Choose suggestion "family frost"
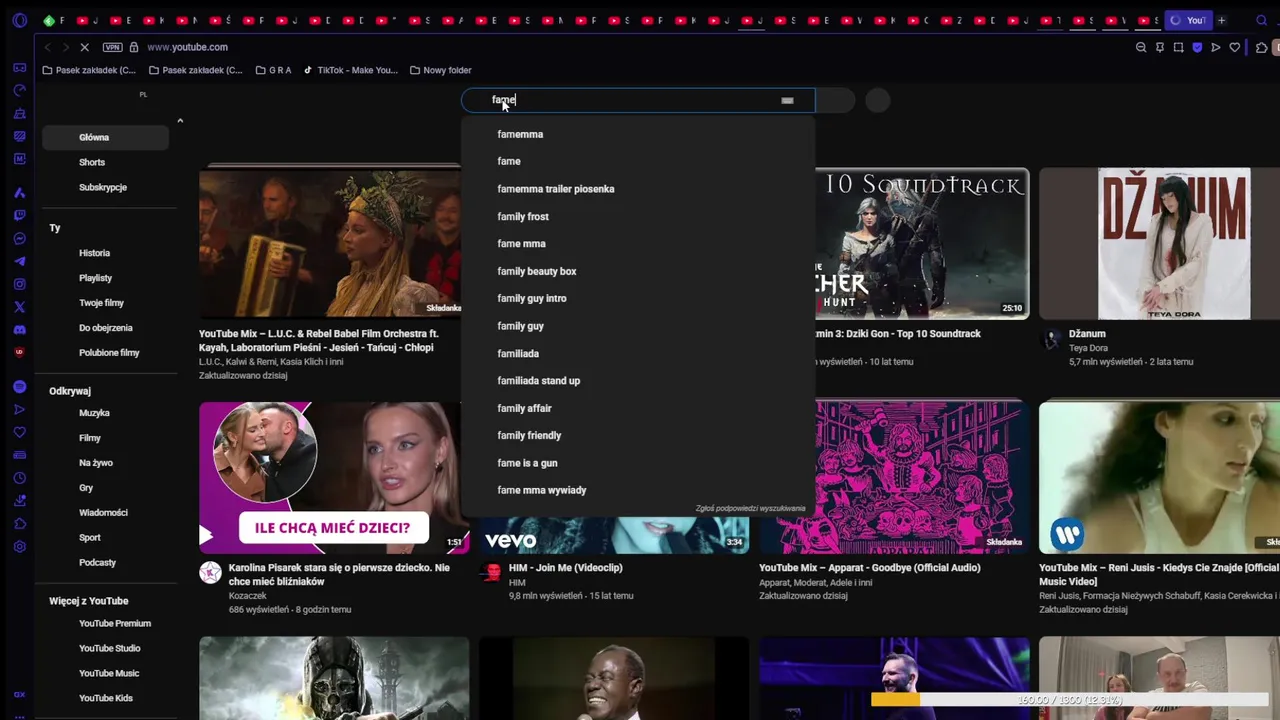This screenshot has height=720, width=1280. click(638, 216)
